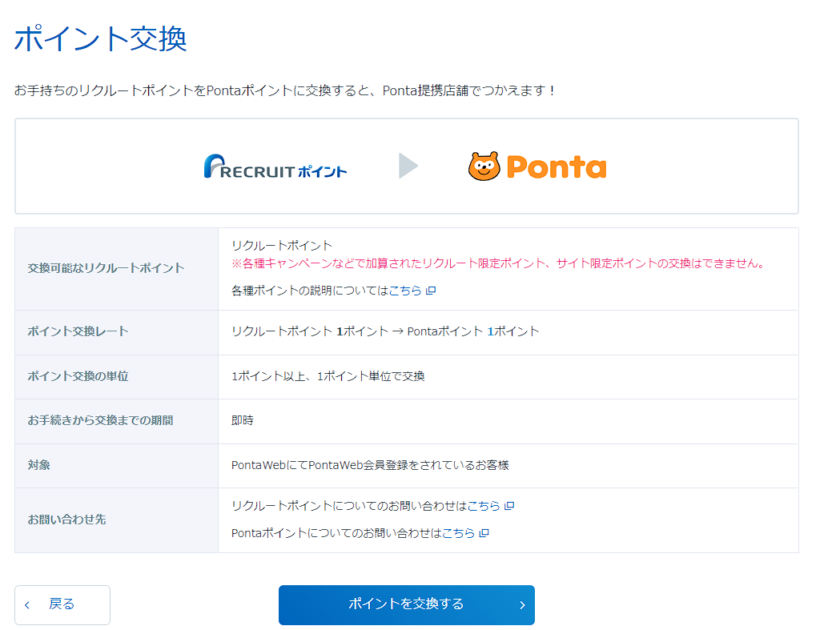Image resolution: width=828 pixels, height=630 pixels.
Task: Click the ポイント交換 page heading
Action: tap(99, 38)
